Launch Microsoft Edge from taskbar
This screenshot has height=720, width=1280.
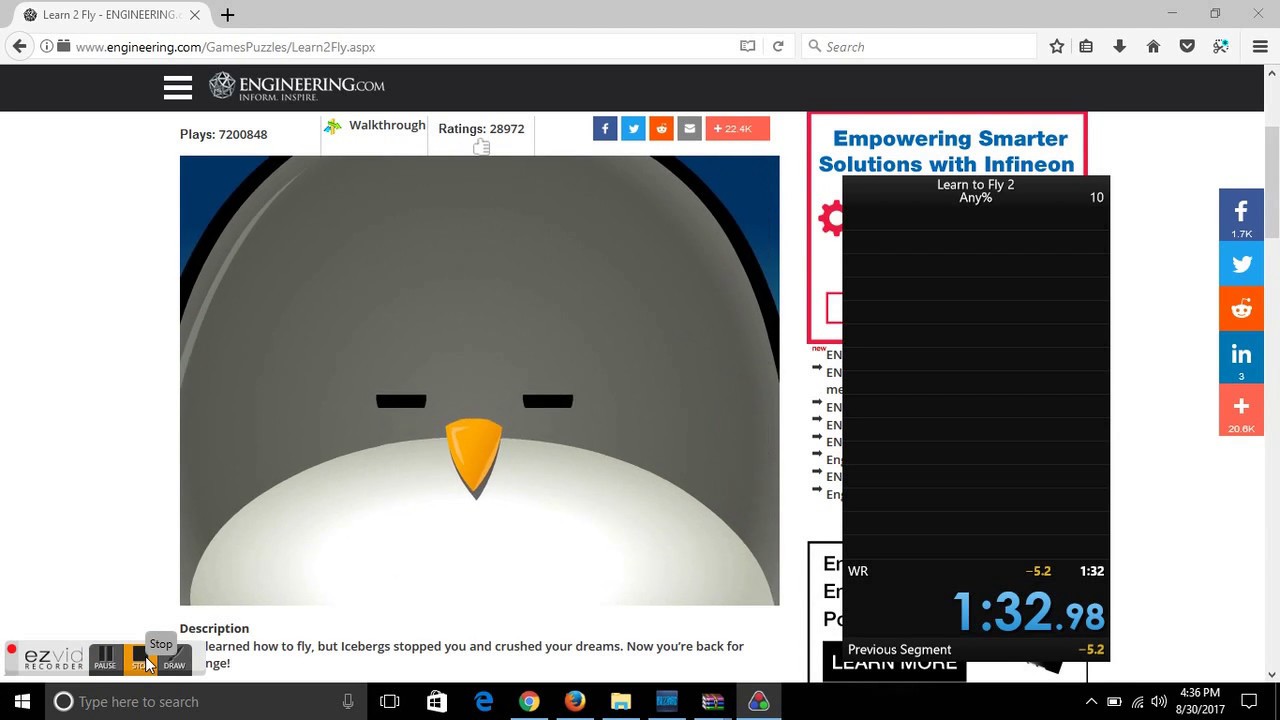click(x=483, y=702)
